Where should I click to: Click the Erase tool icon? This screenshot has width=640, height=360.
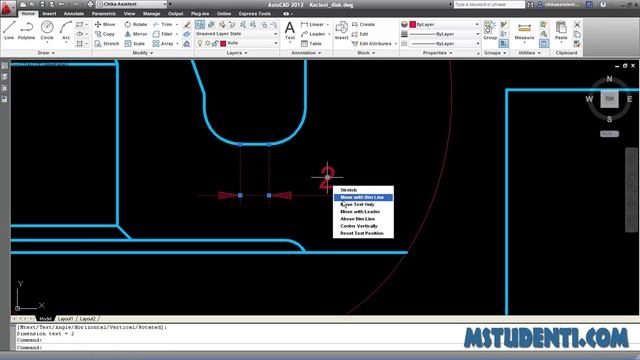tap(187, 24)
